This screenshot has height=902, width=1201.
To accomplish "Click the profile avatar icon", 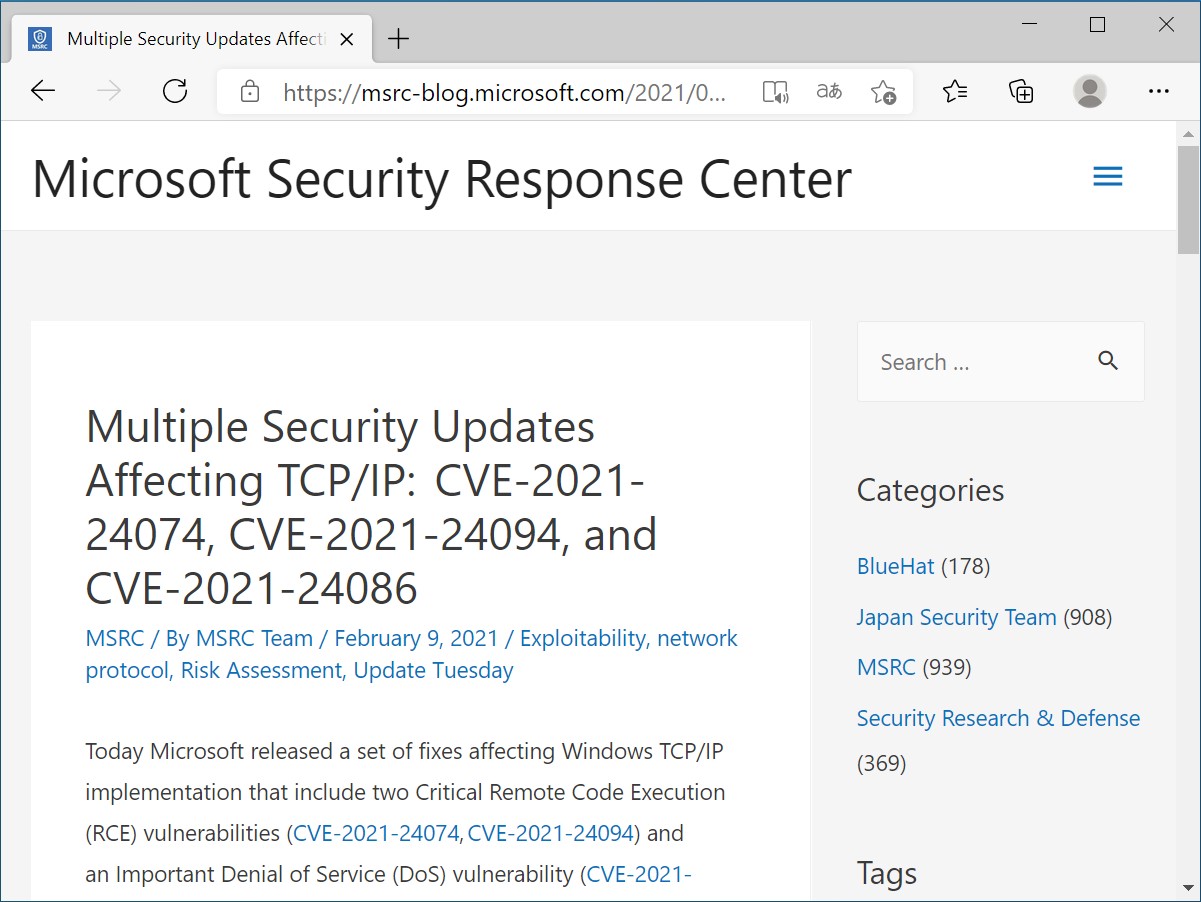I will [1089, 91].
